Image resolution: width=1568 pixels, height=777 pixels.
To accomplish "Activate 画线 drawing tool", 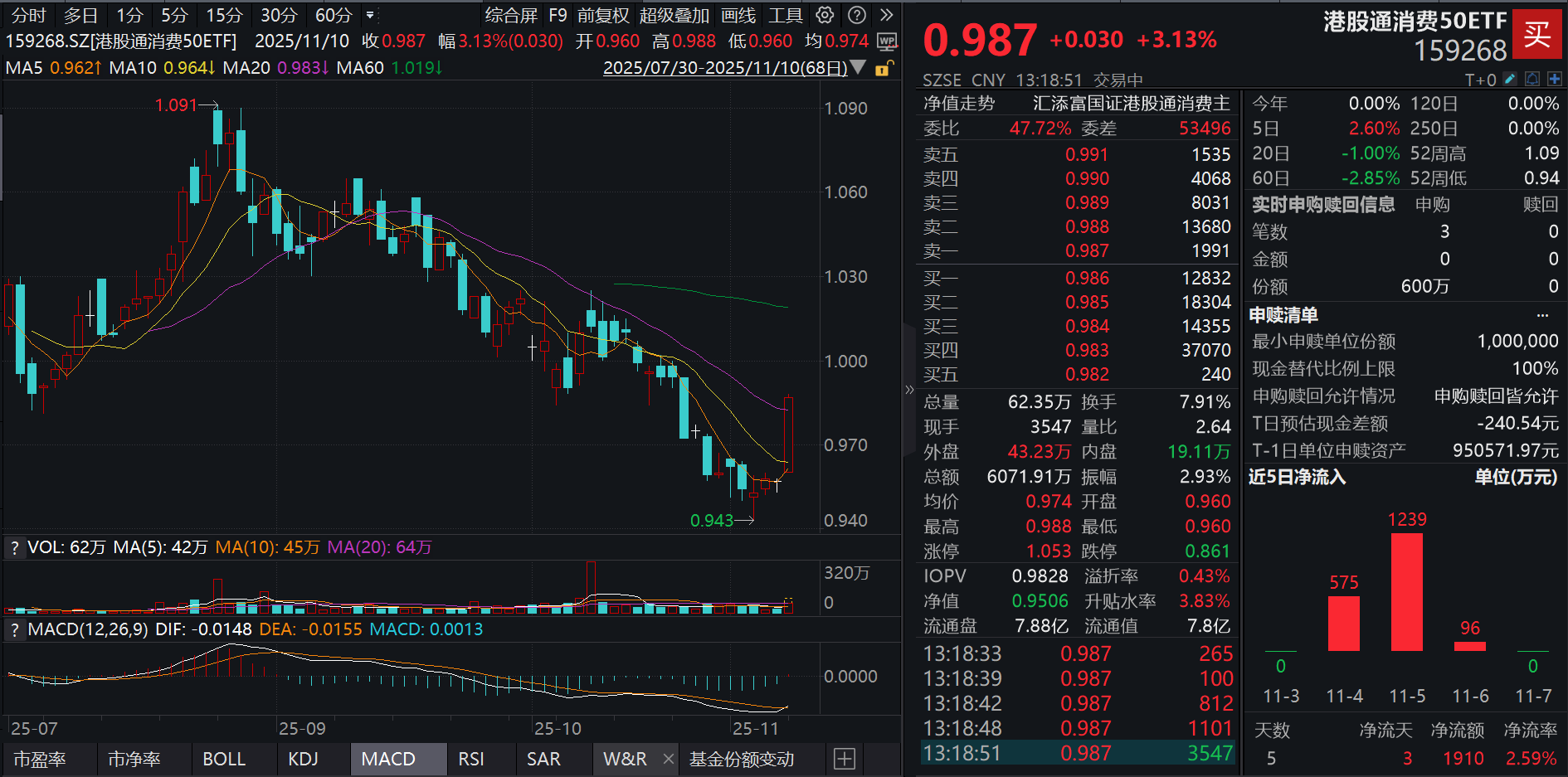I will [x=738, y=15].
